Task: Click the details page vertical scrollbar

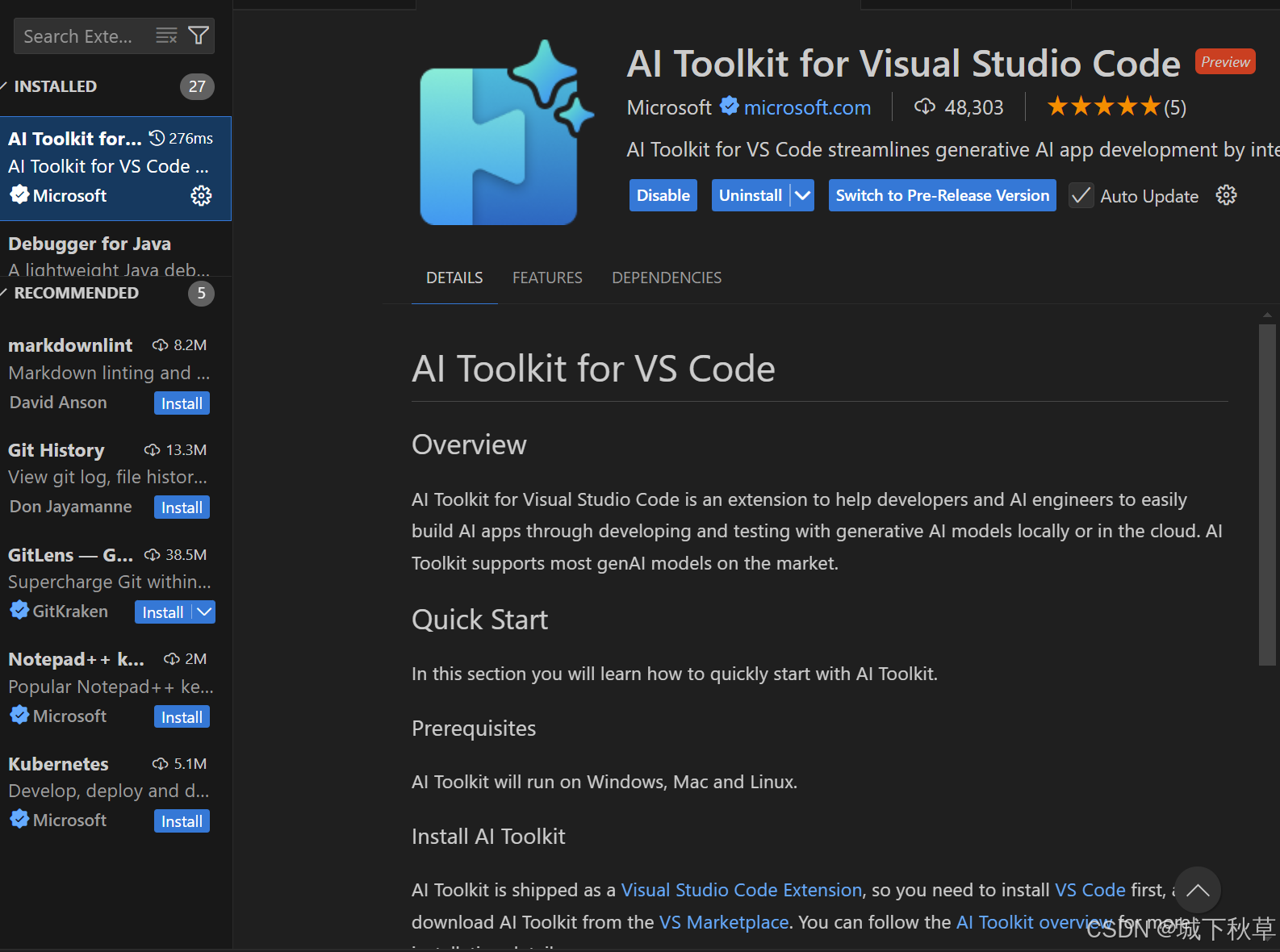Action: pos(1267,495)
